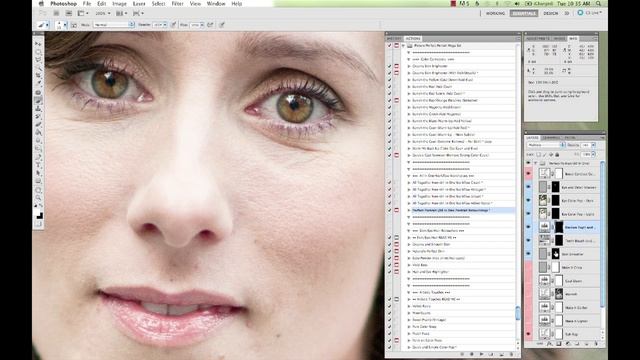The width and height of the screenshot is (640, 360).
Task: Switch to the History tab
Action: (394, 38)
